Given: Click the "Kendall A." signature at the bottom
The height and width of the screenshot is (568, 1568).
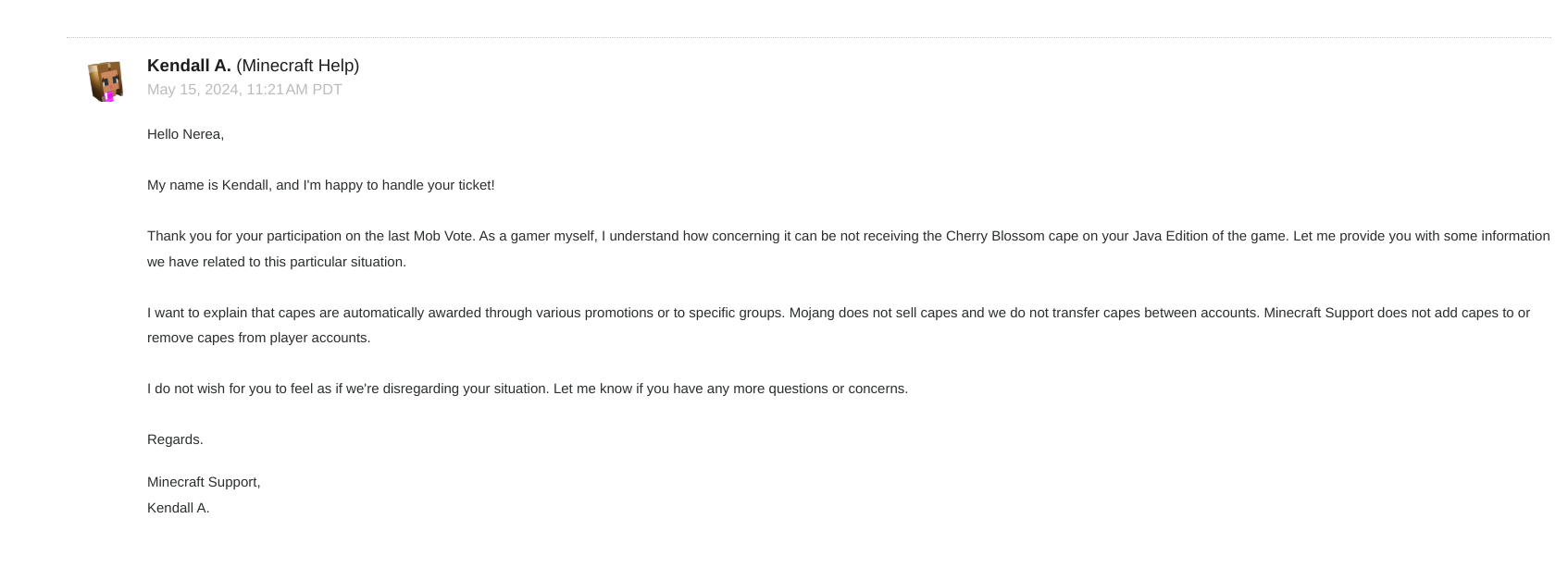Looking at the screenshot, I should tap(178, 508).
